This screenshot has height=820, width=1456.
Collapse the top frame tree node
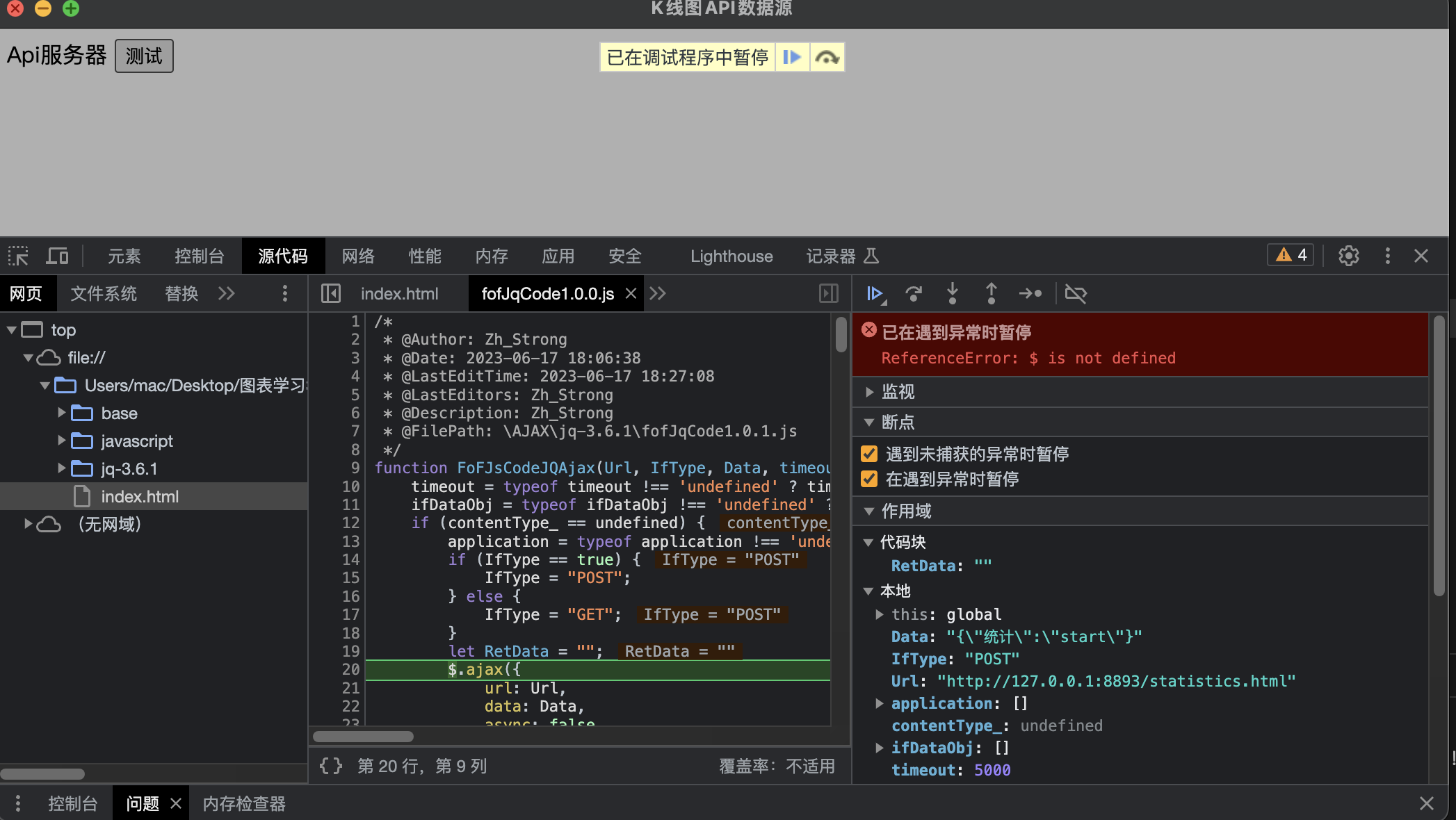(x=11, y=329)
